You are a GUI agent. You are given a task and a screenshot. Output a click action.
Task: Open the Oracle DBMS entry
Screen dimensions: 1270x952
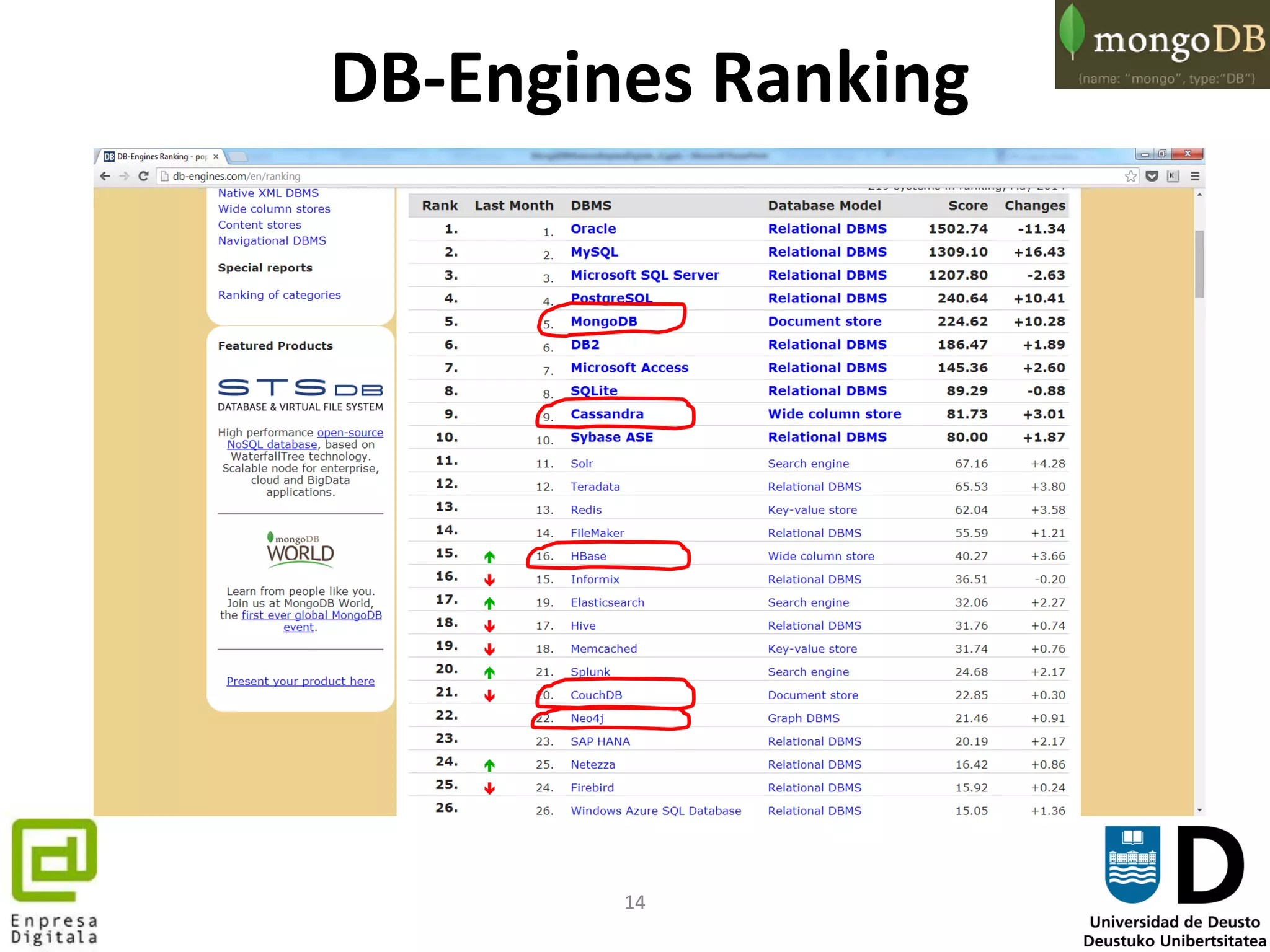click(x=593, y=229)
